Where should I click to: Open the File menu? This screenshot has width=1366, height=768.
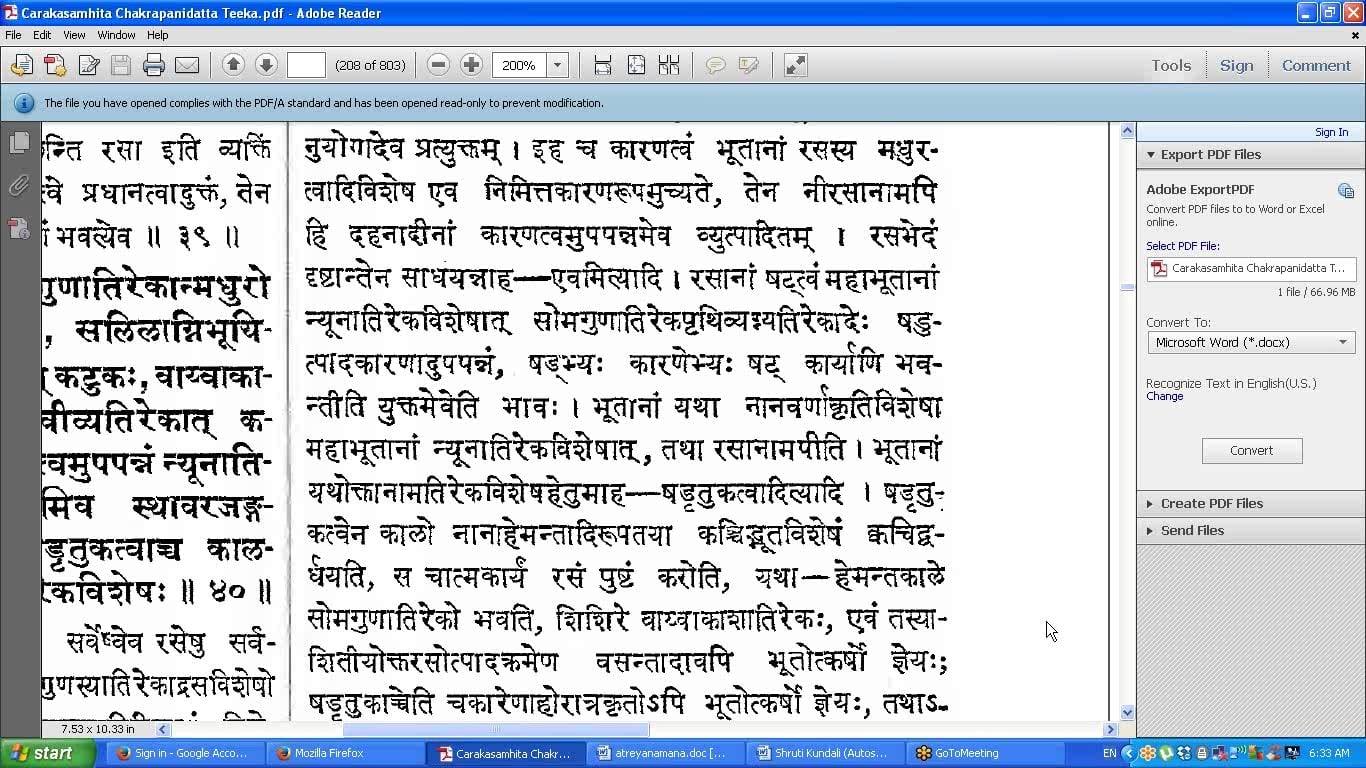click(x=13, y=35)
